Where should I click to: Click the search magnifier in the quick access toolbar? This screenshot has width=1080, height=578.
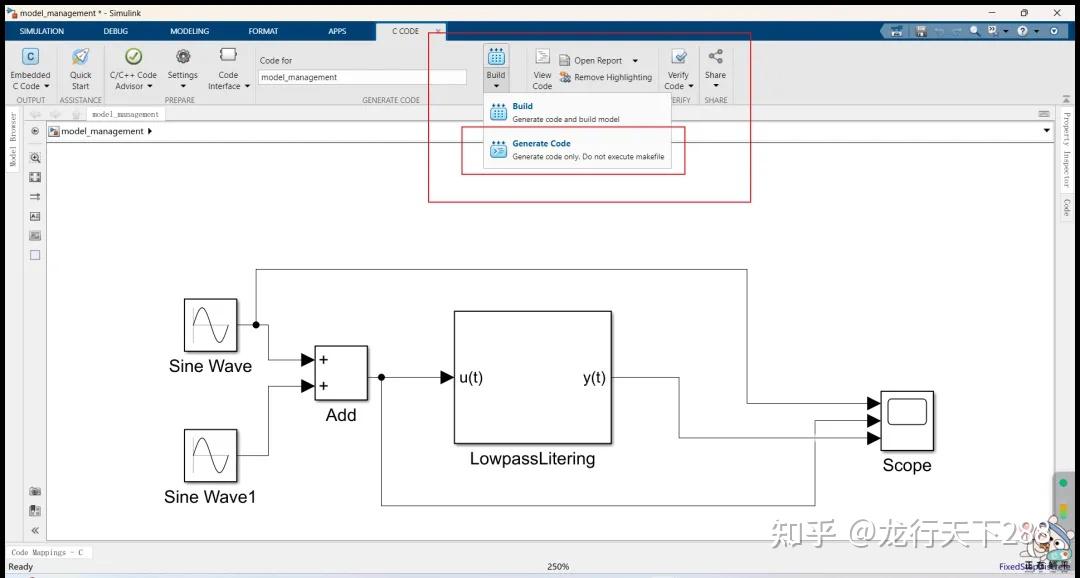click(975, 31)
